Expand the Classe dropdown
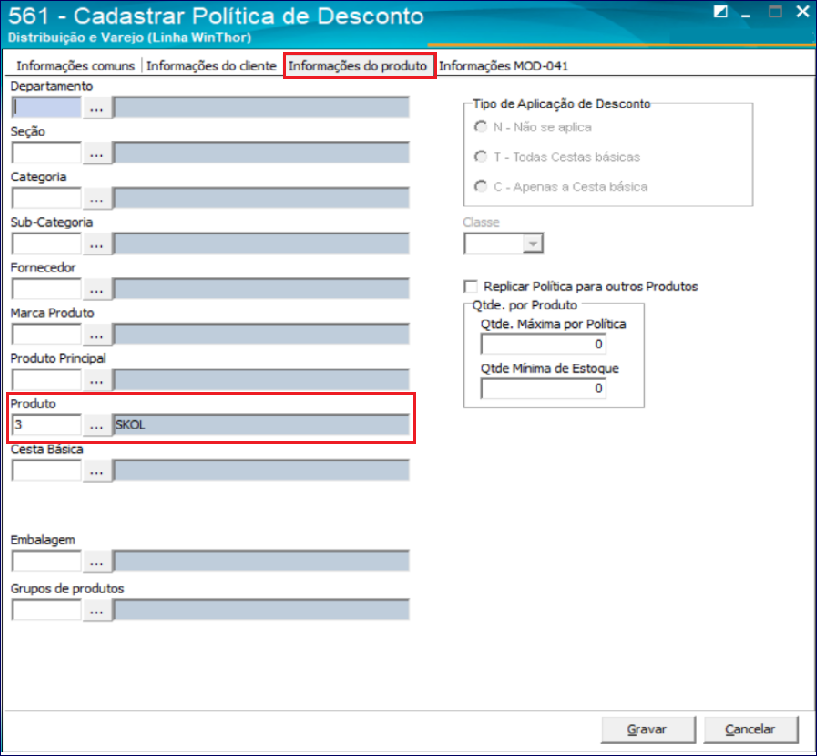The image size is (817, 756). [533, 243]
